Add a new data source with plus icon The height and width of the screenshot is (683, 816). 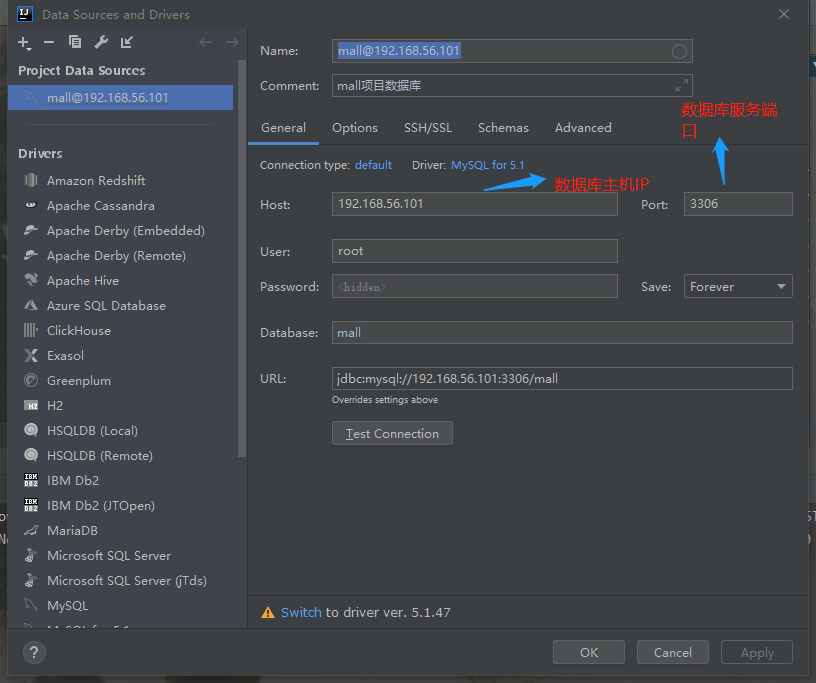pos(24,43)
